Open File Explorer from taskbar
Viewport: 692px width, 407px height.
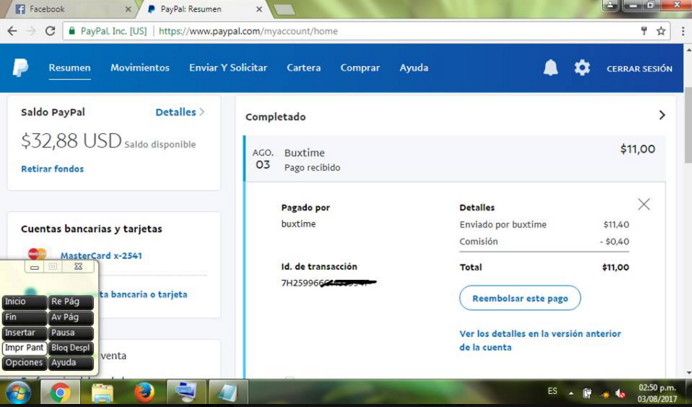102,392
